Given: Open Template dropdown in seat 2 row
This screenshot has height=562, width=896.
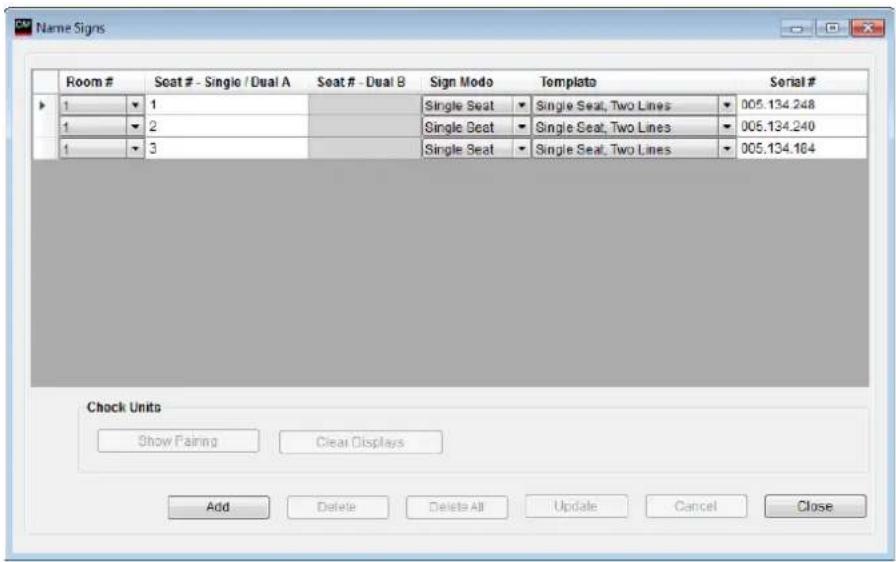Looking at the screenshot, I should coord(726,127).
